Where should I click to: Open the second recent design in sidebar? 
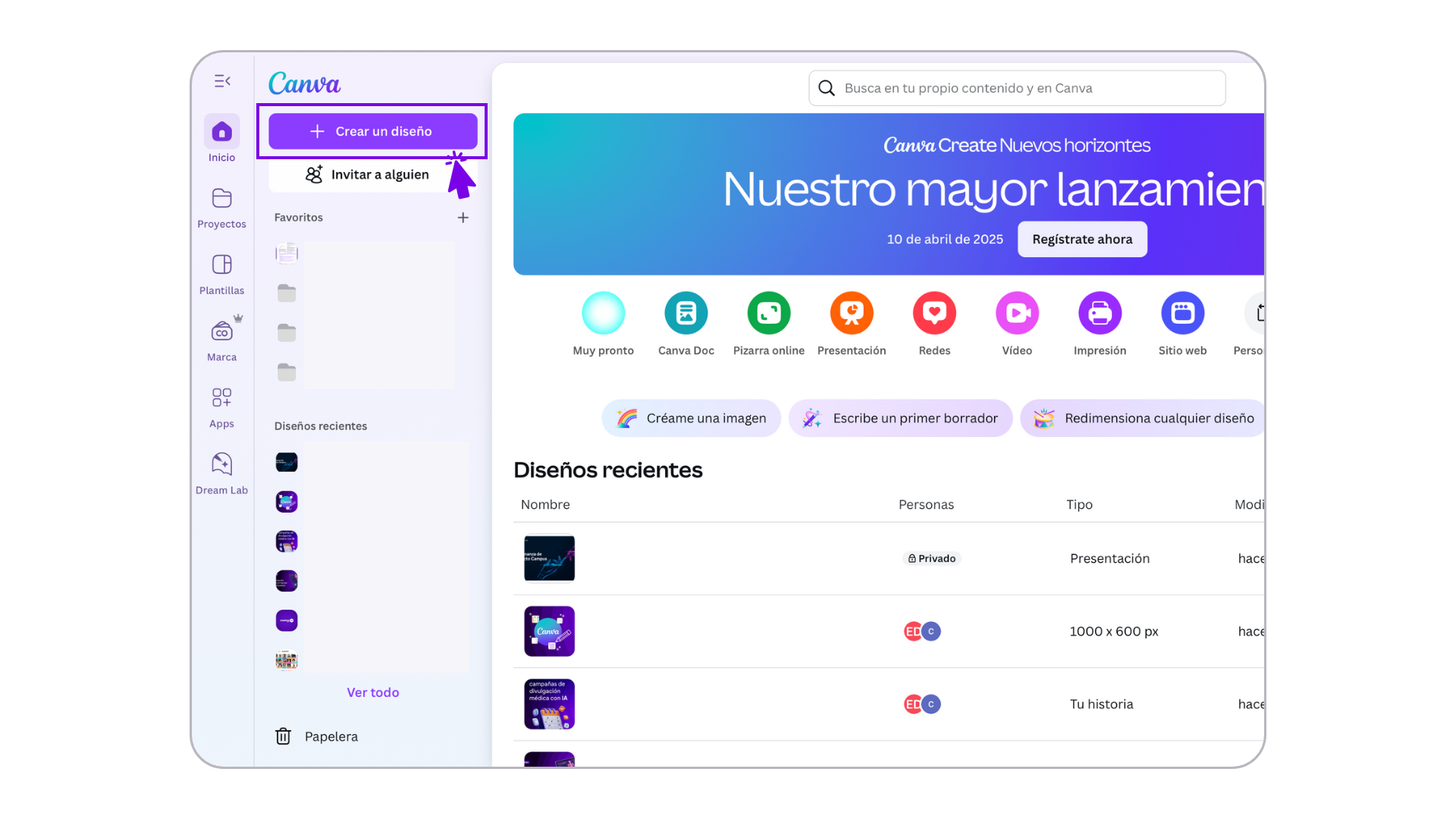point(287,501)
